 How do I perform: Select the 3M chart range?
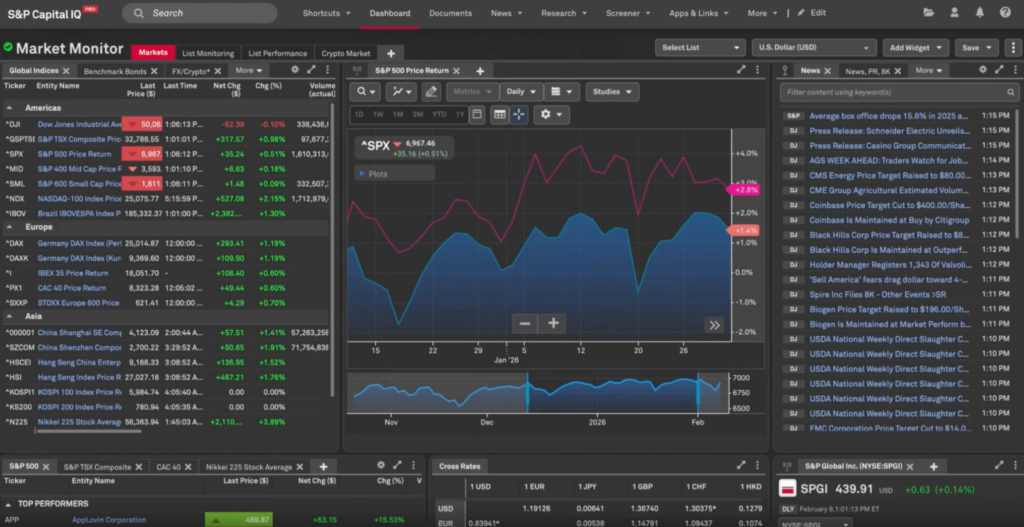coord(418,114)
